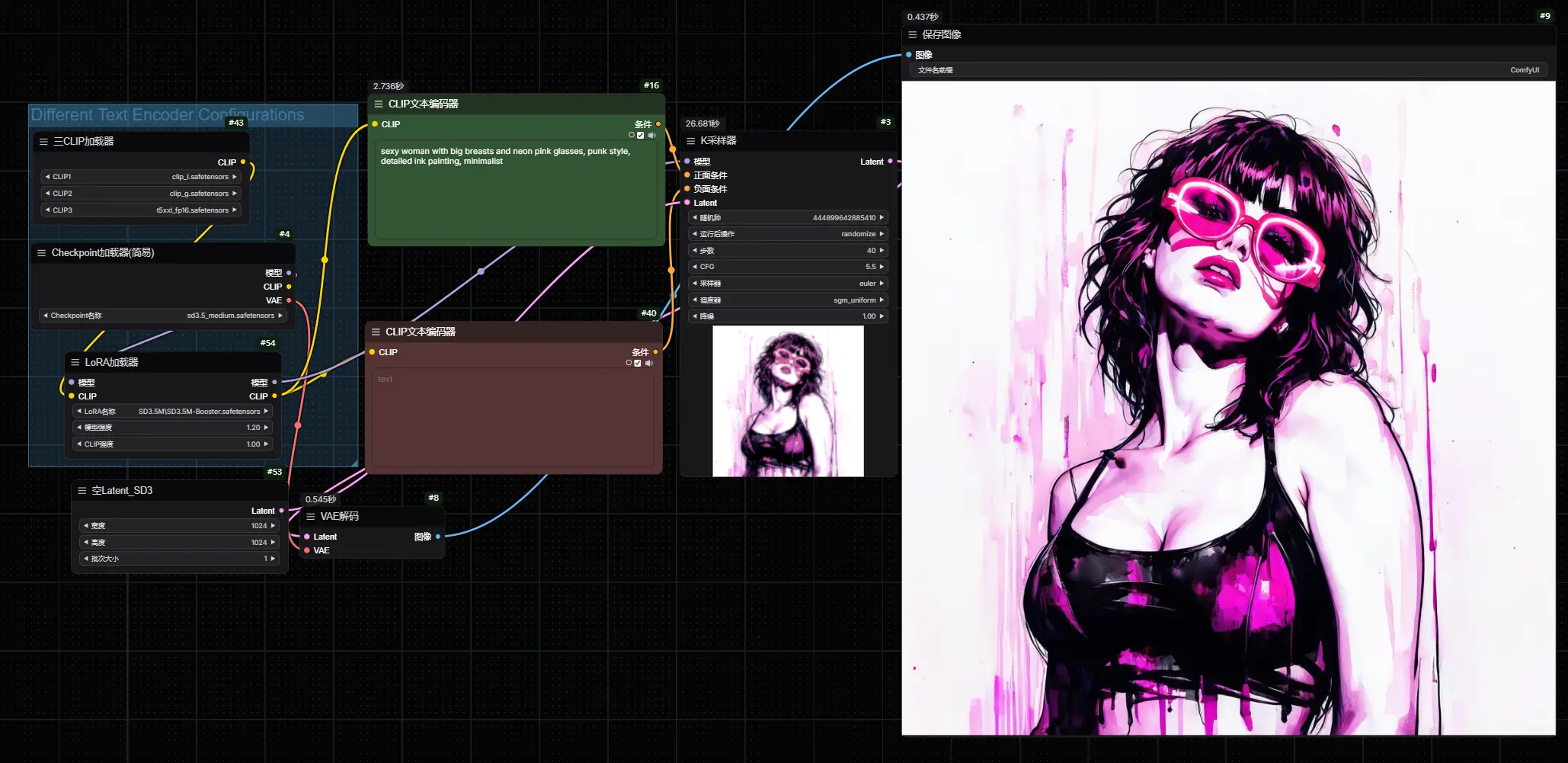
Task: Open menu icon of brown CLIP文本编码器 node #40
Action: 376,332
